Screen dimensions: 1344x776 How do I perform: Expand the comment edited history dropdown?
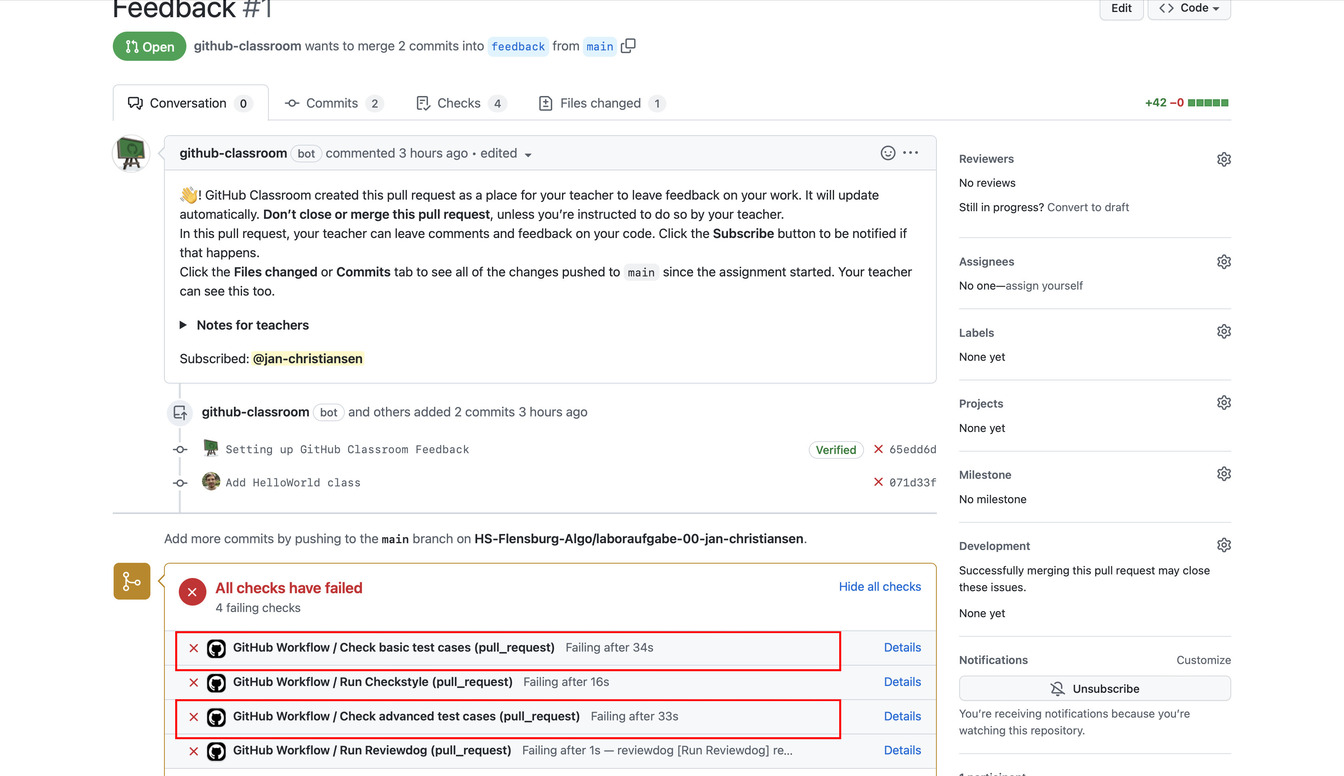(528, 155)
